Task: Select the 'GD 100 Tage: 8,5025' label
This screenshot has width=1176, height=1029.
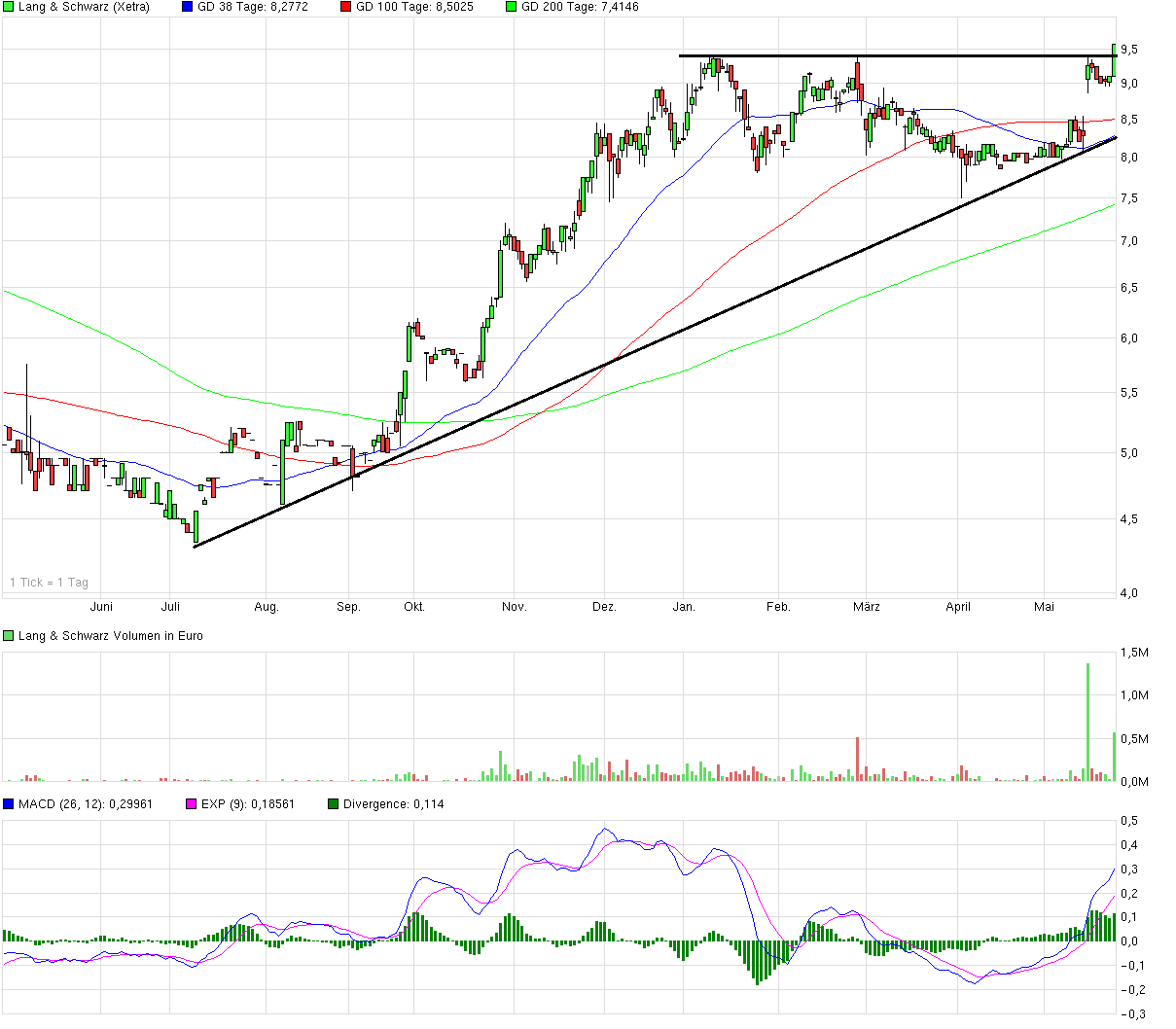Action: pos(414,7)
